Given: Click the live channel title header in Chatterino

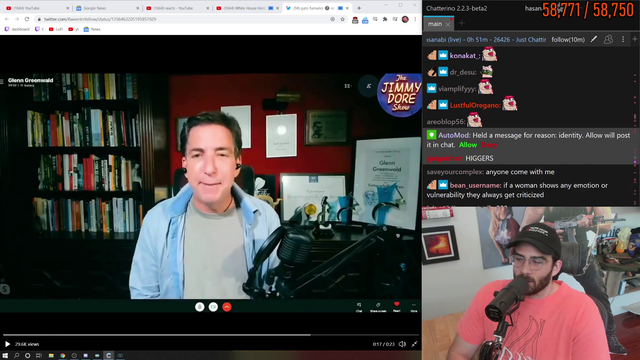Looking at the screenshot, I should coord(486,40).
